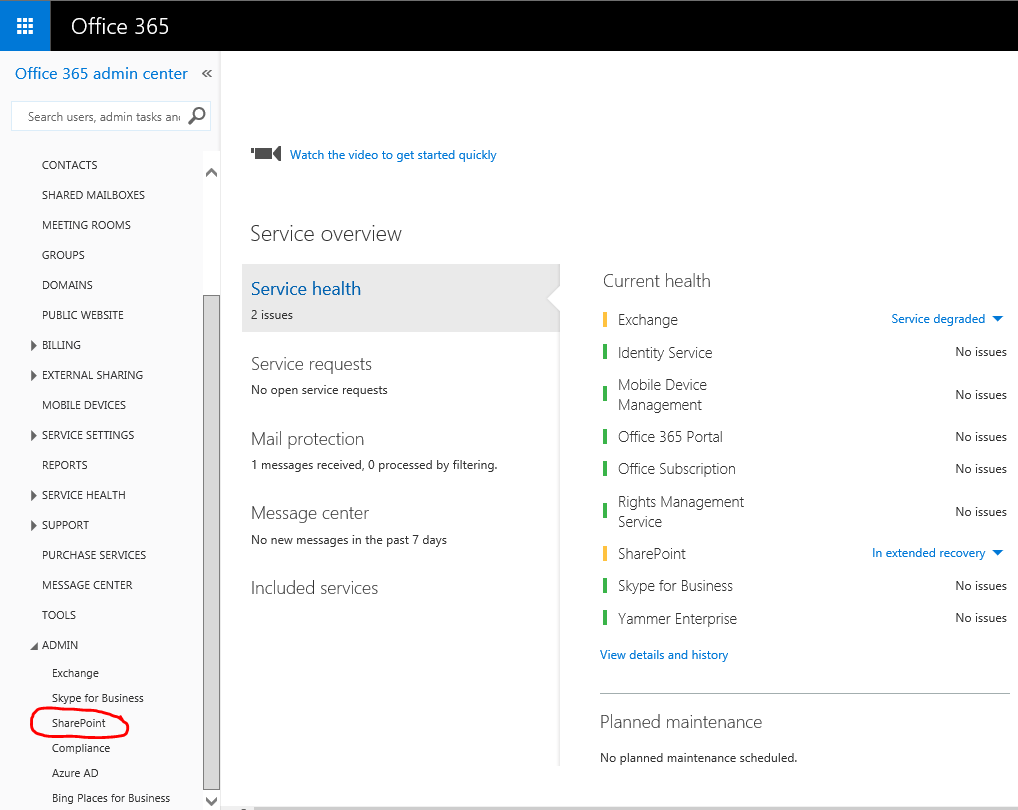Click the sidebar vertical scrollbar thumb
This screenshot has height=810, width=1018.
point(211,543)
